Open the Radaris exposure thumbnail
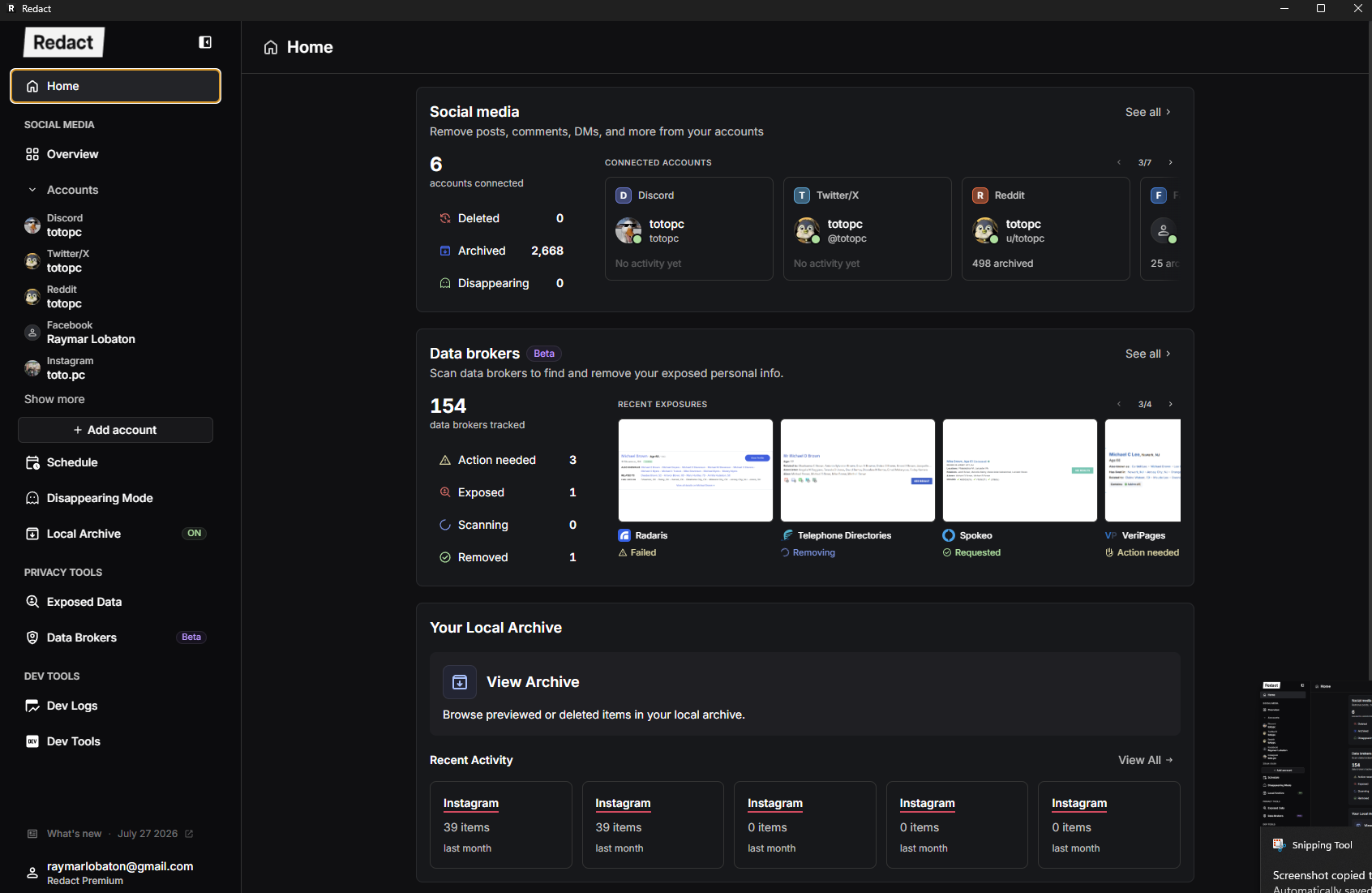Viewport: 1372px width, 893px height. pos(696,470)
